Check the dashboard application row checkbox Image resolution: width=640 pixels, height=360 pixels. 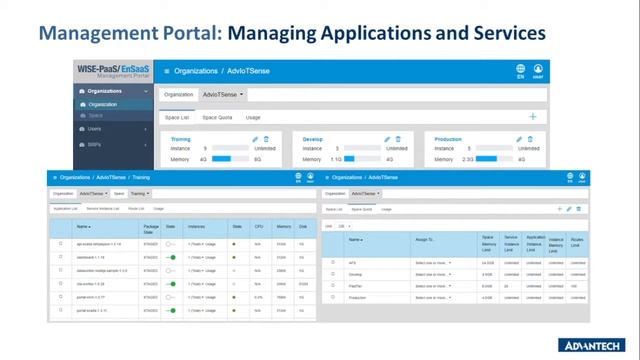click(61, 257)
